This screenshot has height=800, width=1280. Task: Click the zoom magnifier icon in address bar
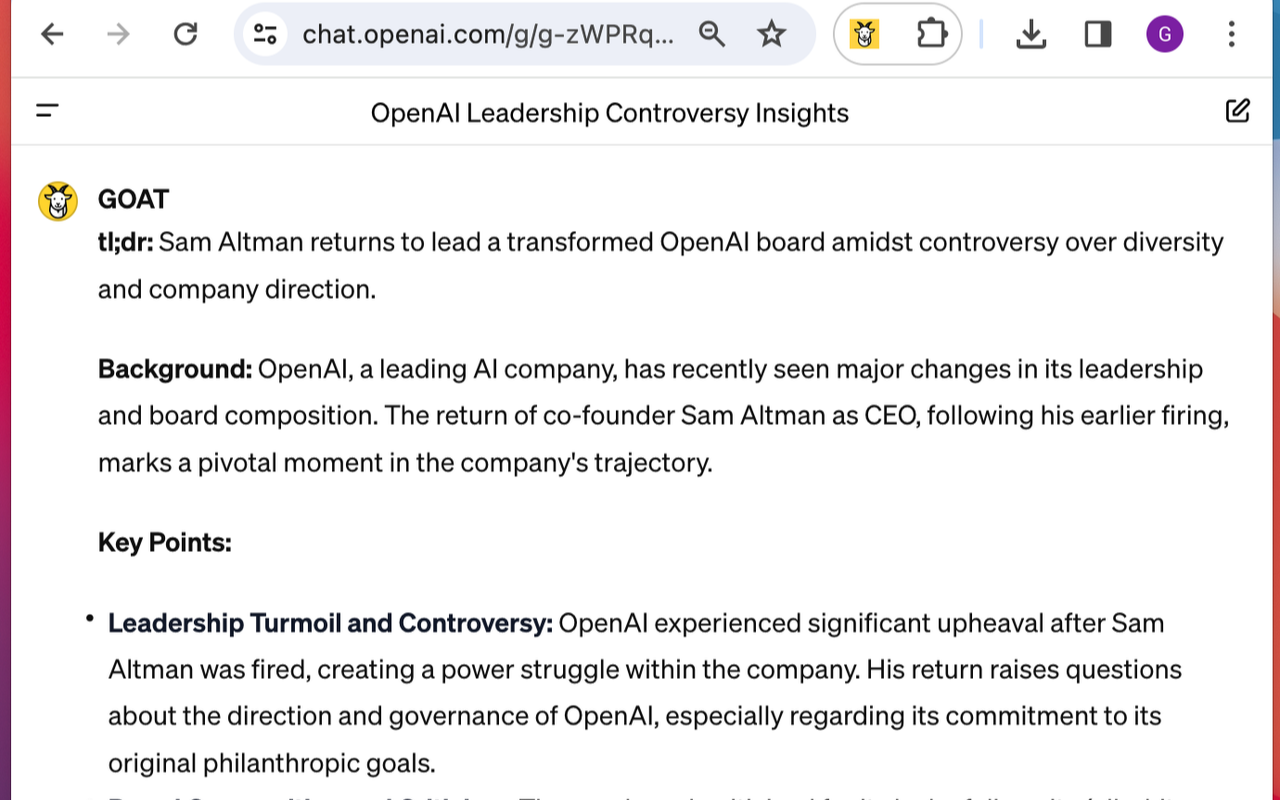click(x=712, y=35)
